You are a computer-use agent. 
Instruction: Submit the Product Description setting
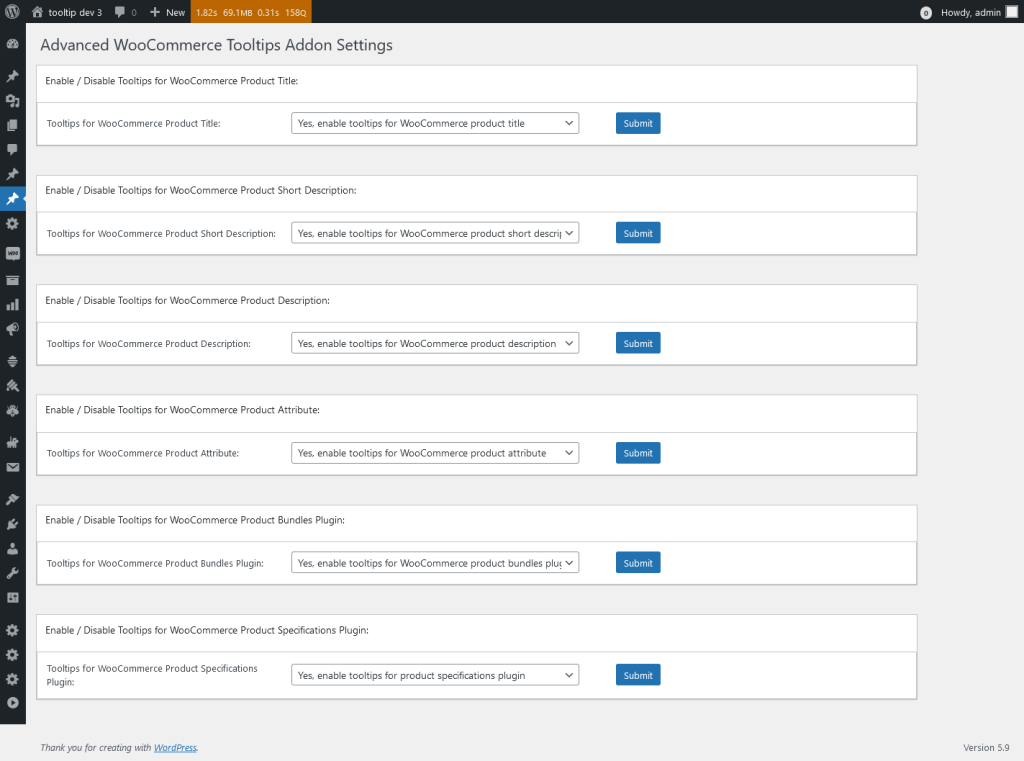point(638,344)
